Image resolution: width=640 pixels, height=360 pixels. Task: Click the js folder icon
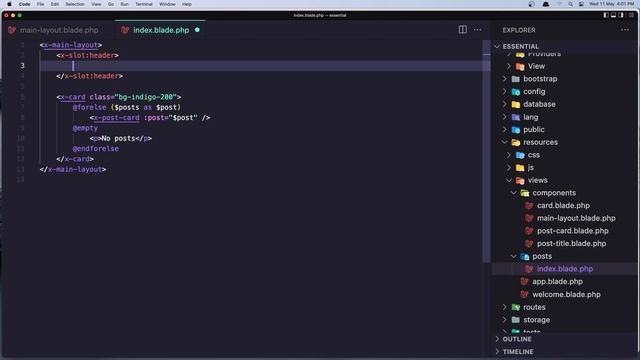[520, 167]
